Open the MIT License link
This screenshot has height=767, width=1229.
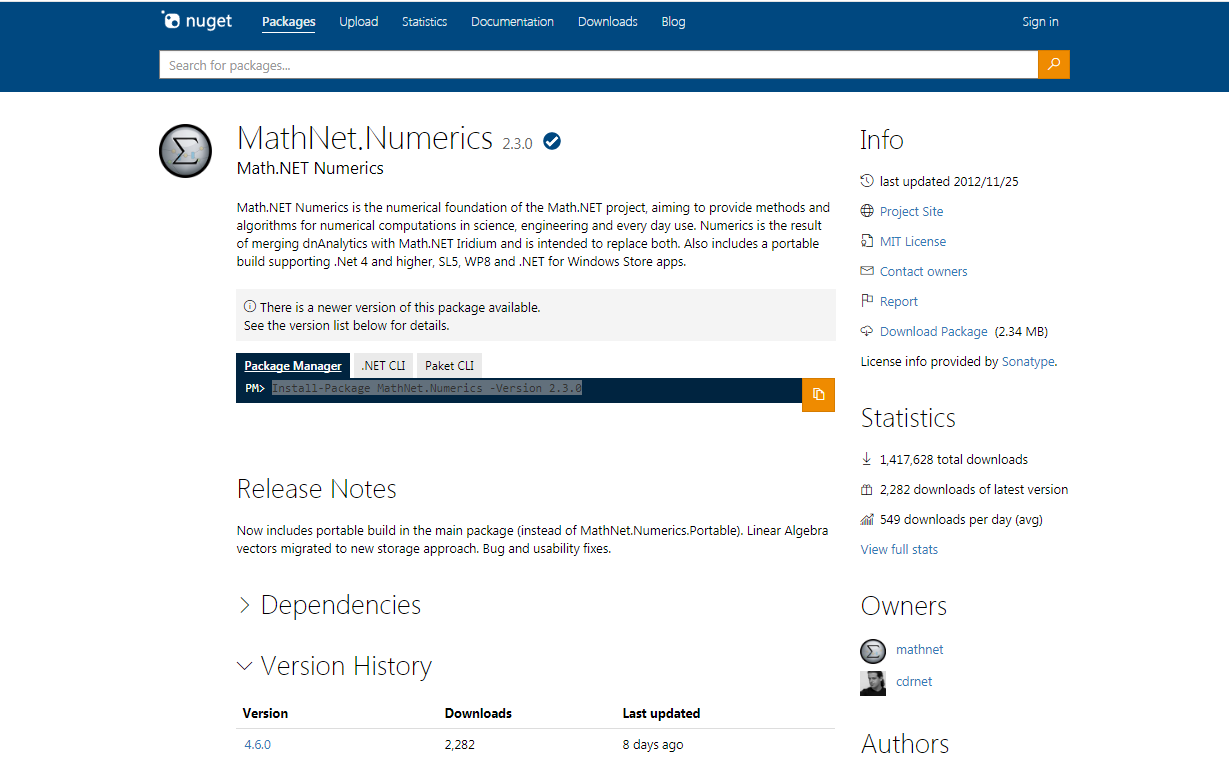click(913, 241)
